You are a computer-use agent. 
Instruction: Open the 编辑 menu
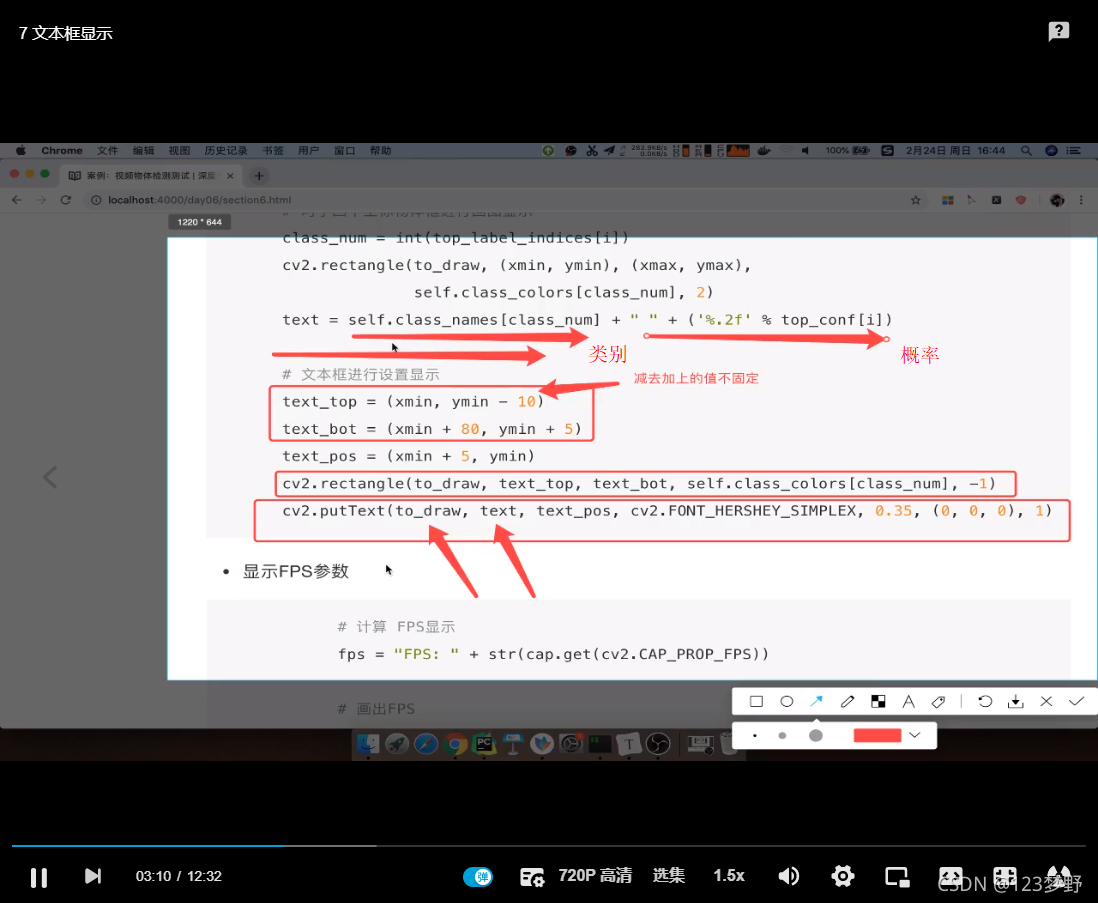[143, 150]
